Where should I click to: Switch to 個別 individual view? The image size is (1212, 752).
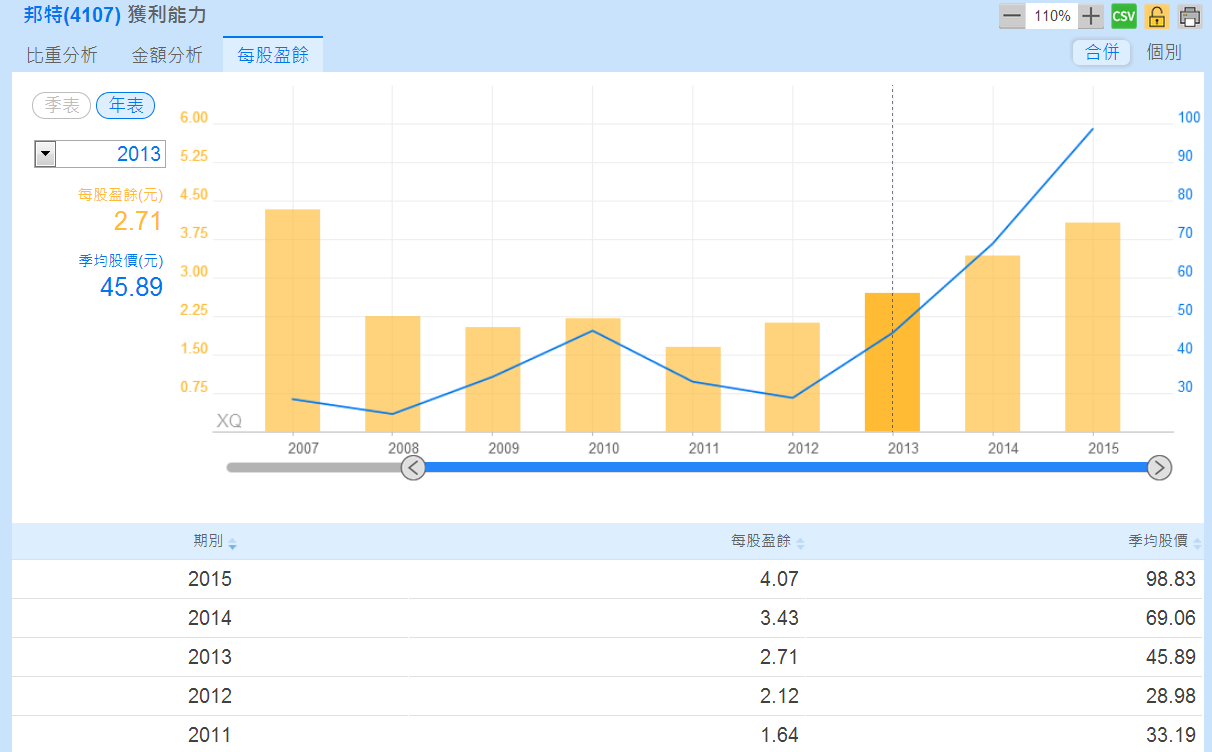1164,53
